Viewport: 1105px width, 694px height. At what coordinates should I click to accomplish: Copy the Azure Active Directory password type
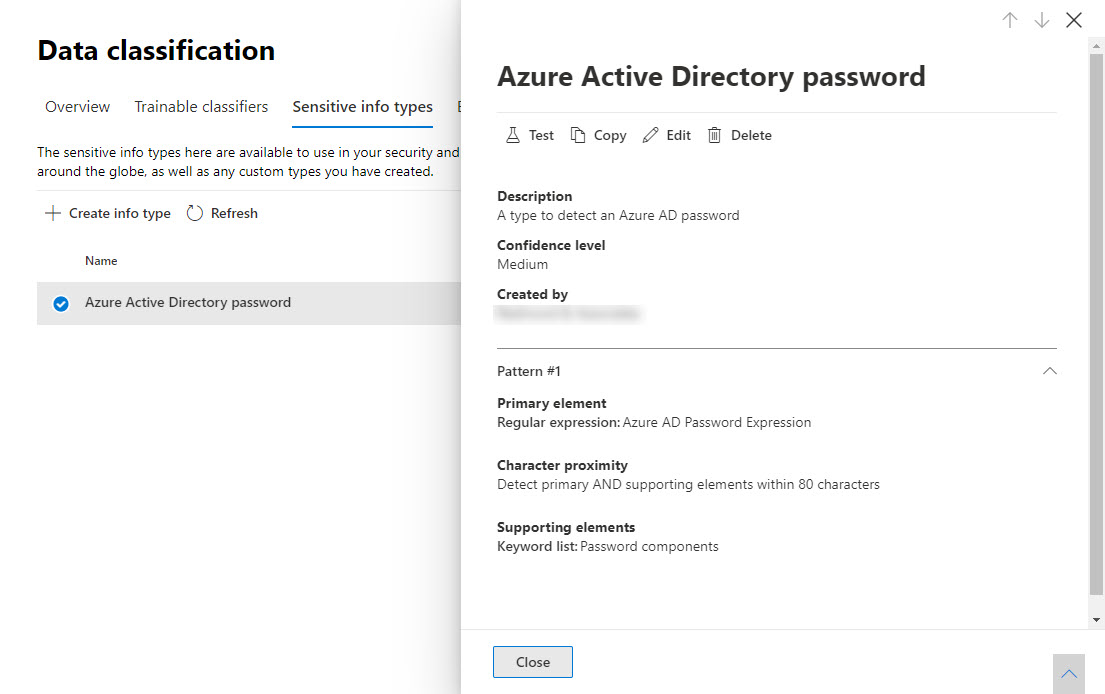(598, 134)
